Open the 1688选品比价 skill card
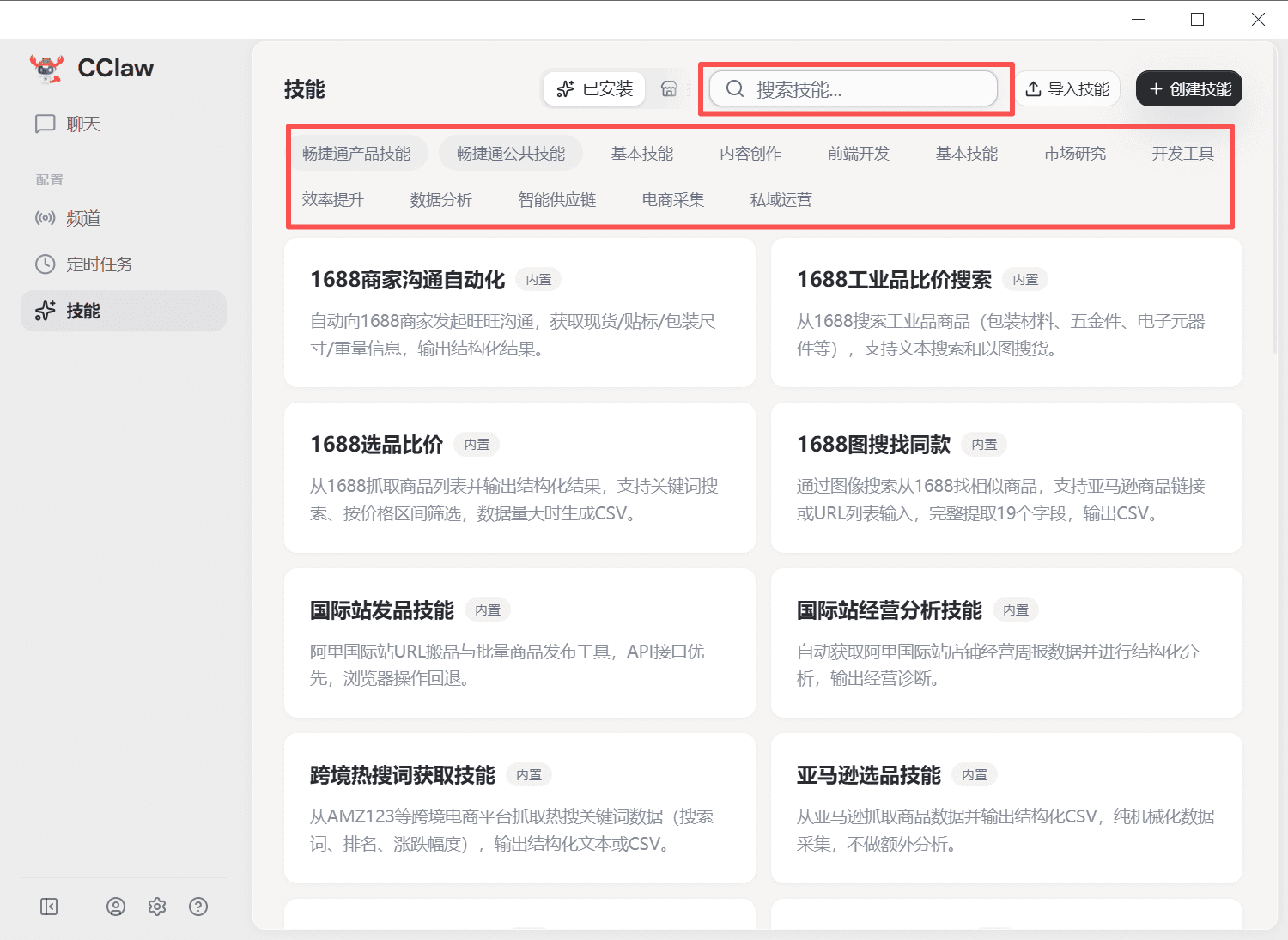This screenshot has width=1288, height=940. click(519, 477)
